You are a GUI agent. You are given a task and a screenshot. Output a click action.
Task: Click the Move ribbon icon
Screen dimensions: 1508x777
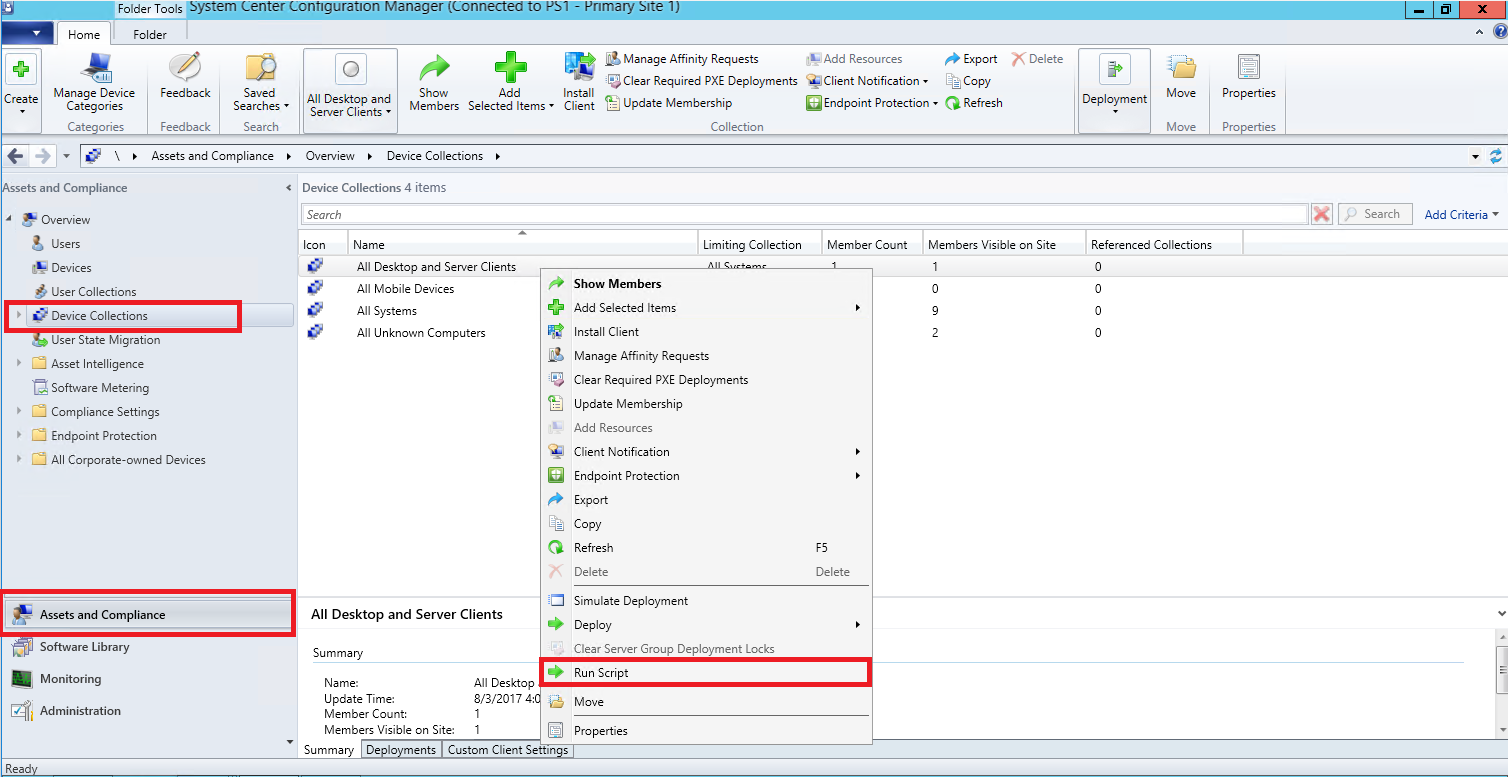(1181, 68)
